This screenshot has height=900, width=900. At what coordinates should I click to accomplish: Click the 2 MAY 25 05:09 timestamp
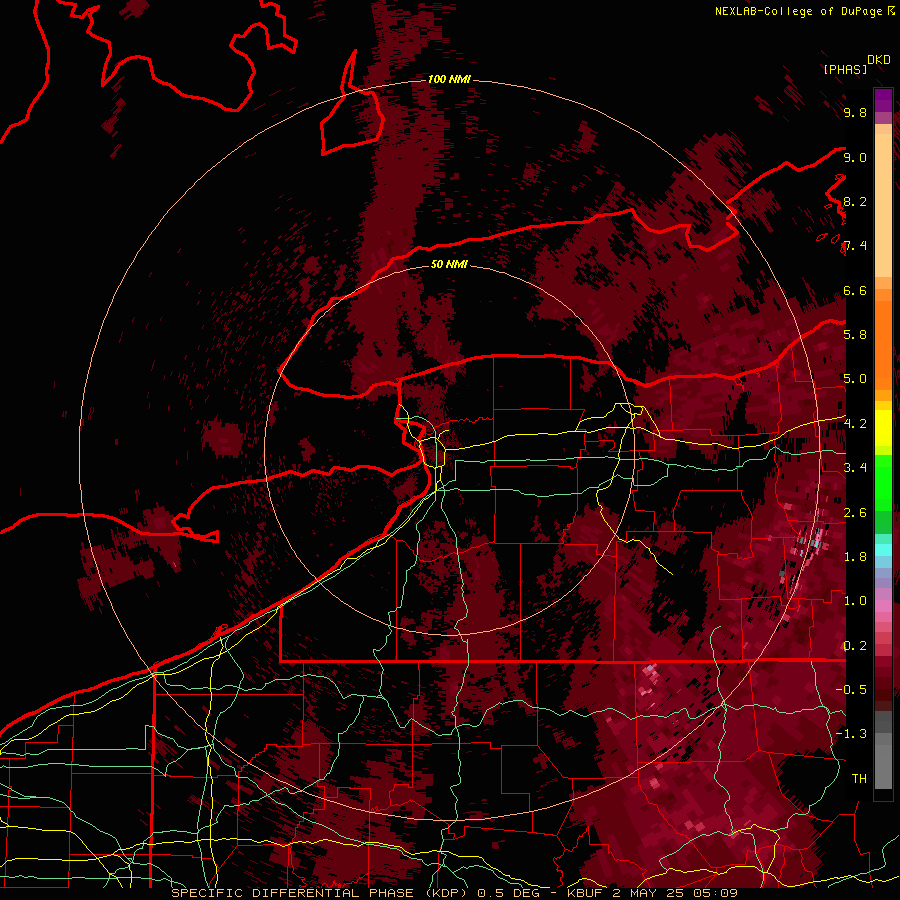coord(675,893)
